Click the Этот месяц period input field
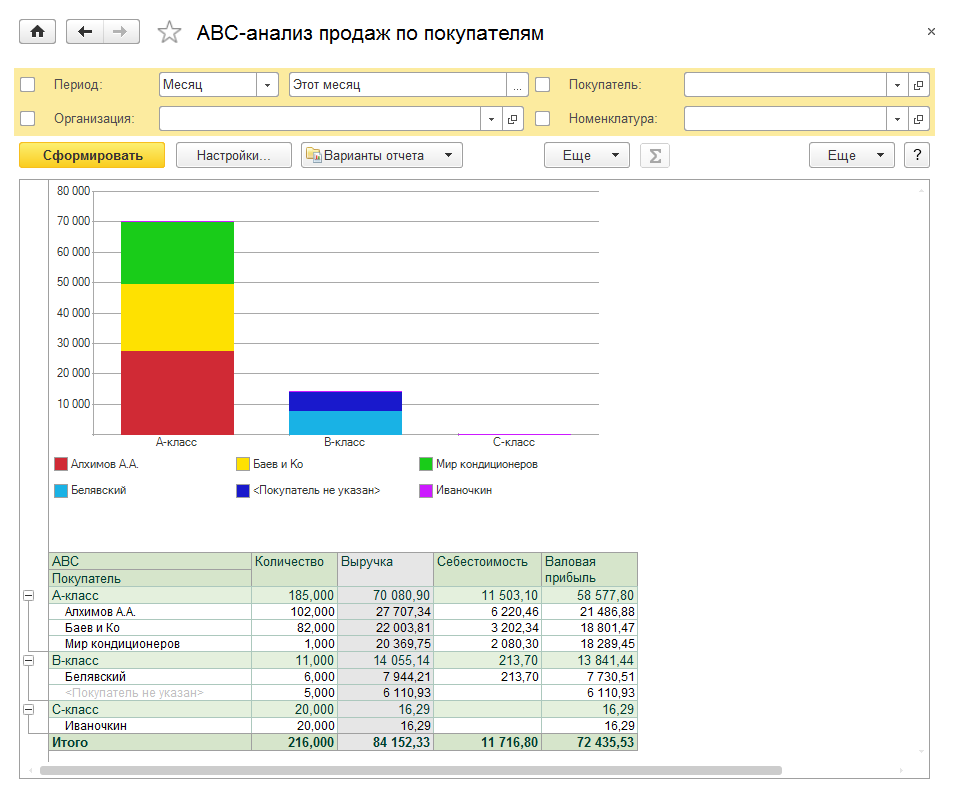Image resolution: width=953 pixels, height=793 pixels. tap(396, 85)
